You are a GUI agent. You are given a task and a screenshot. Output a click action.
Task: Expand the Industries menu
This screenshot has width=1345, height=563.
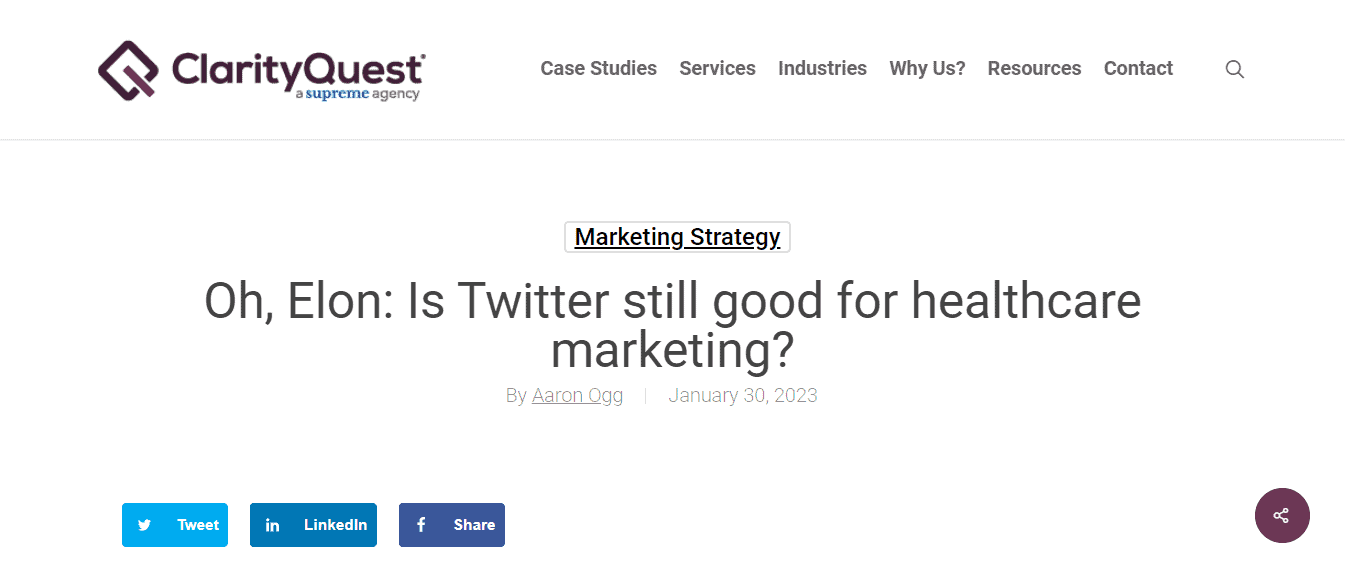pos(822,69)
